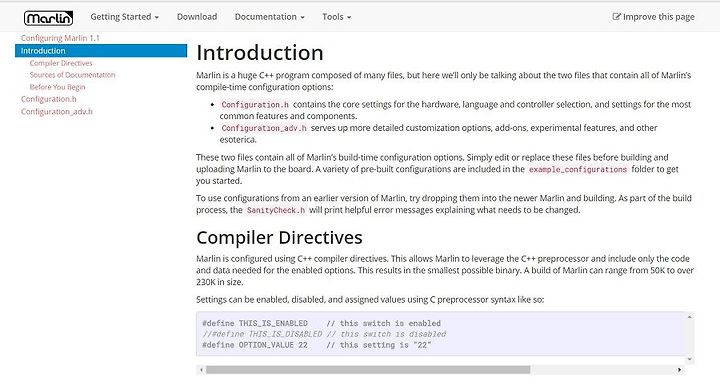Open the Getting Started dropdown menu

point(124,17)
